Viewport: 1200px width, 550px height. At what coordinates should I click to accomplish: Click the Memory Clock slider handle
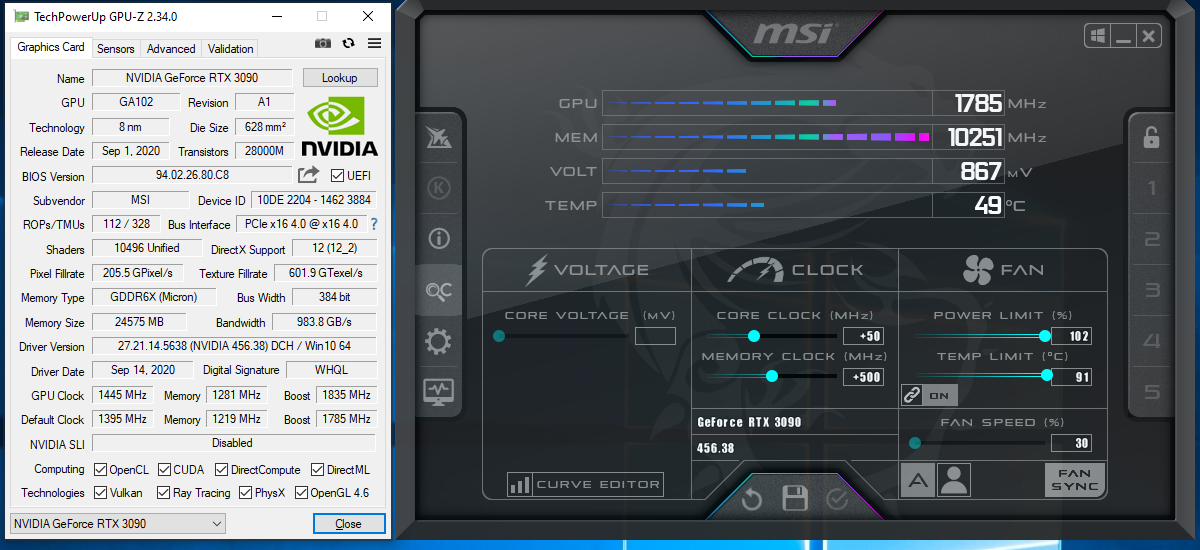772,376
